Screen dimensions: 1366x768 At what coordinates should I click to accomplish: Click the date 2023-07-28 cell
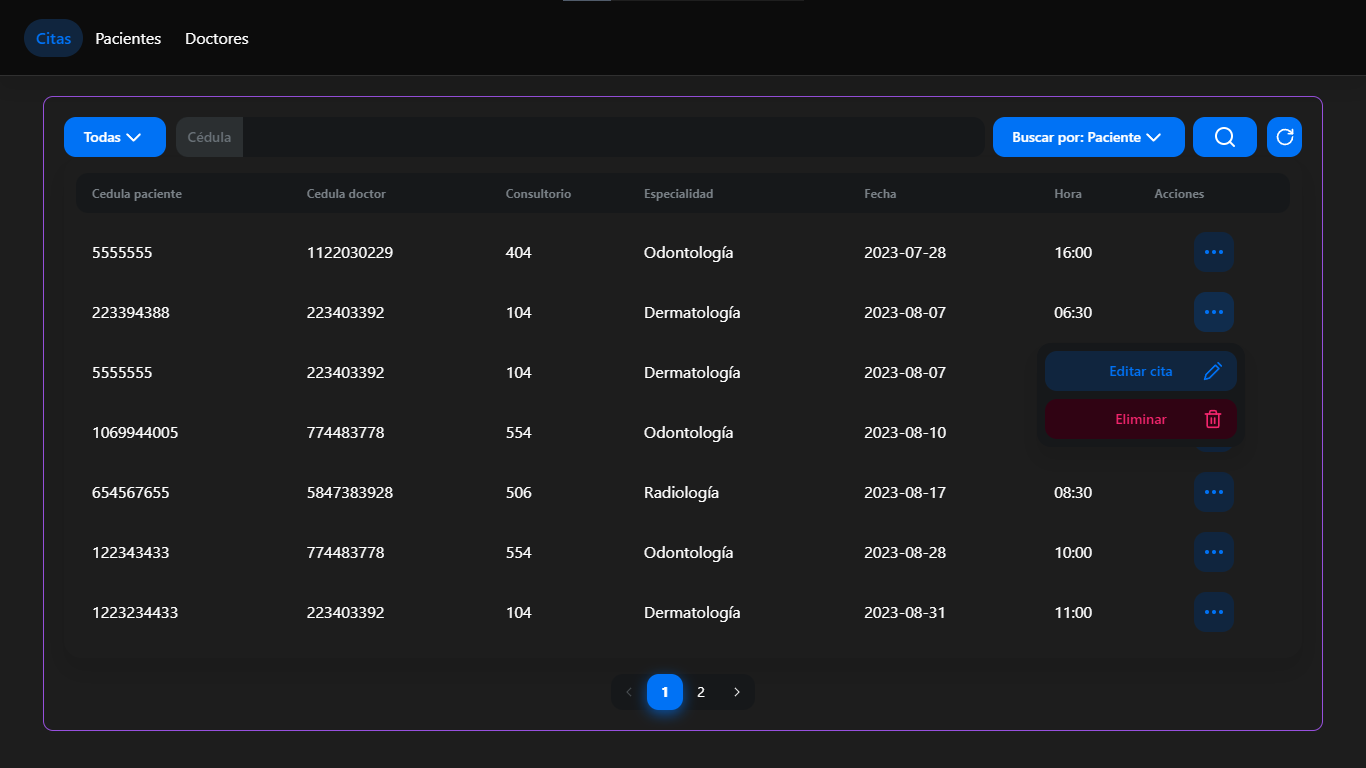(x=905, y=252)
